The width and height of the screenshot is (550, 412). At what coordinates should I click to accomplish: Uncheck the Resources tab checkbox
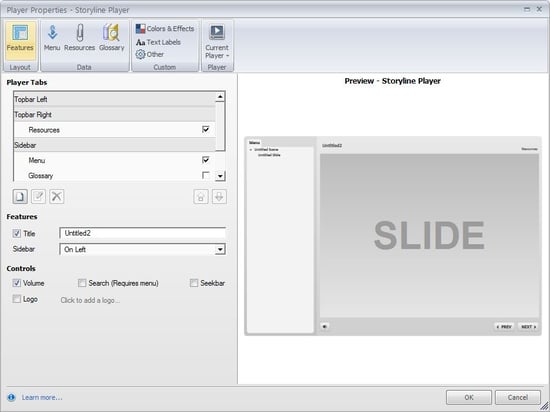(x=206, y=129)
